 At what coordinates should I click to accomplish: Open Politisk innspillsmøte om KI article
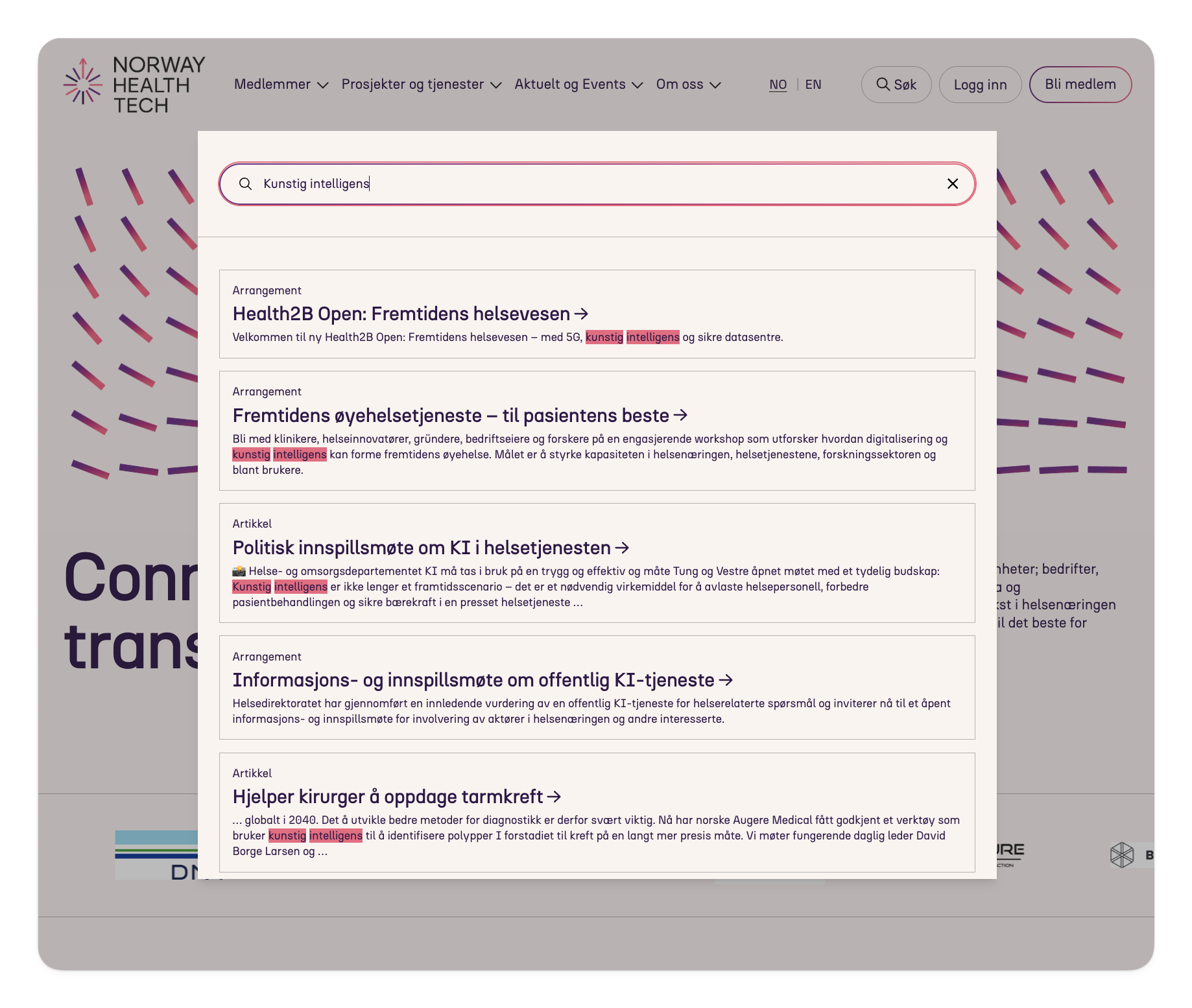pyautogui.click(x=597, y=563)
